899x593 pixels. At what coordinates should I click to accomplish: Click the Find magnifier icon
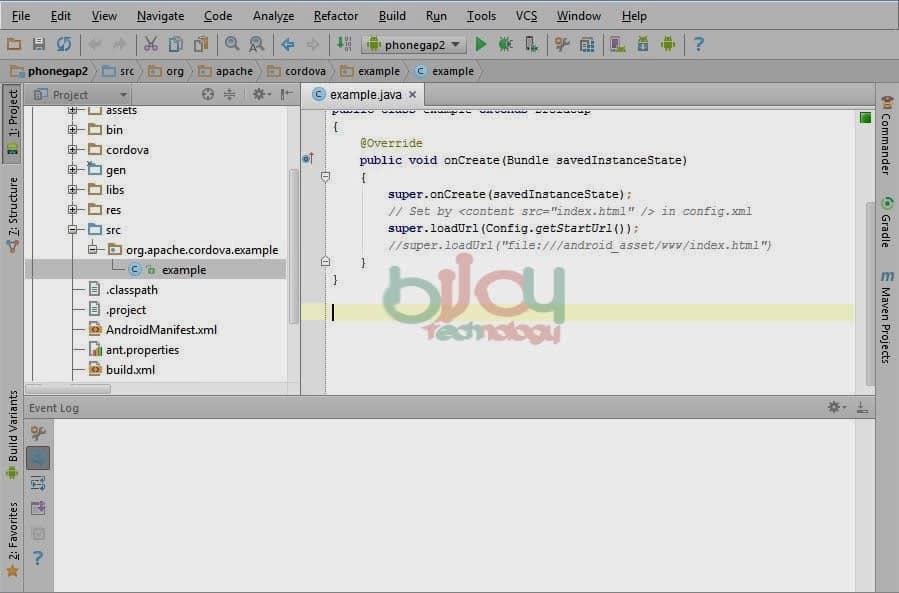pos(232,44)
